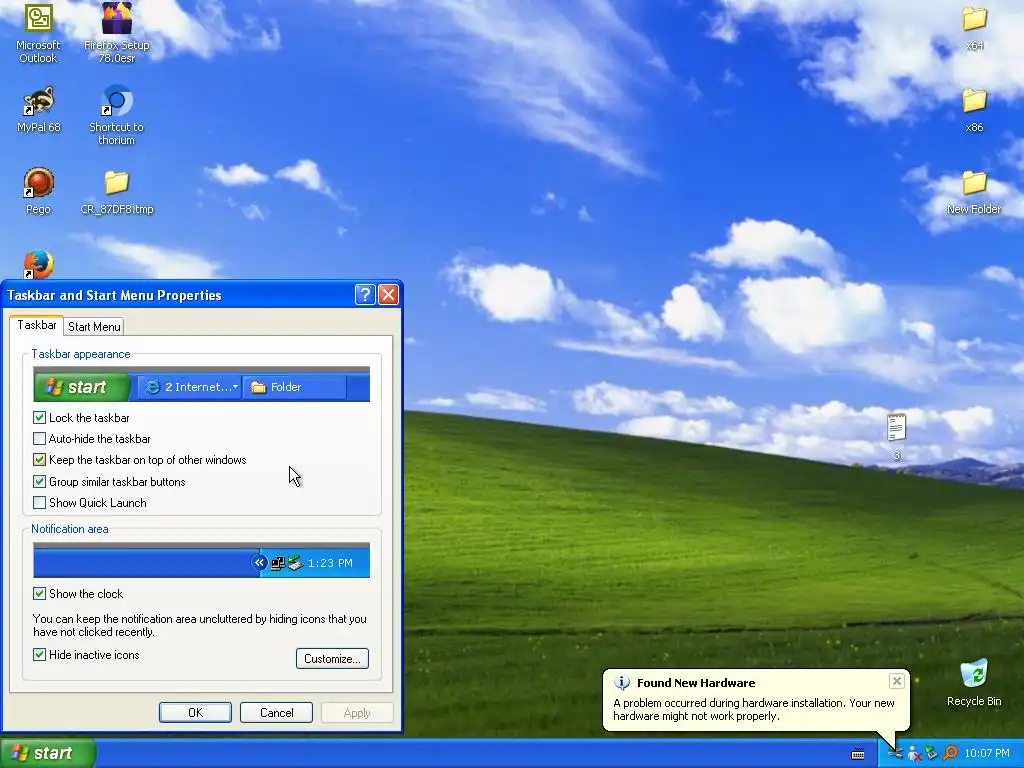
Task: Click the notification area preview image
Action: coord(201,560)
